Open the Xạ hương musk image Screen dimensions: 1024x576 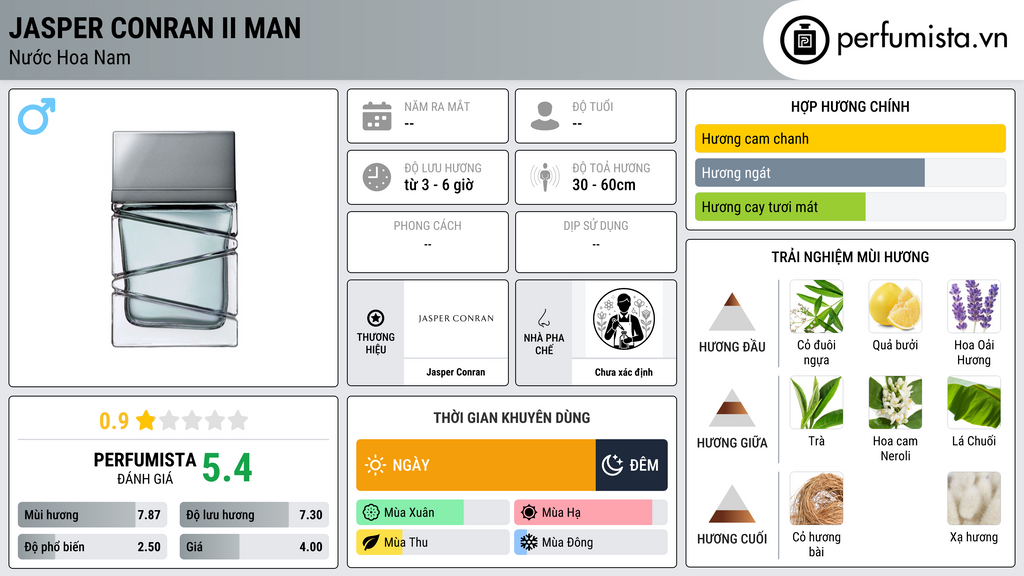point(974,499)
